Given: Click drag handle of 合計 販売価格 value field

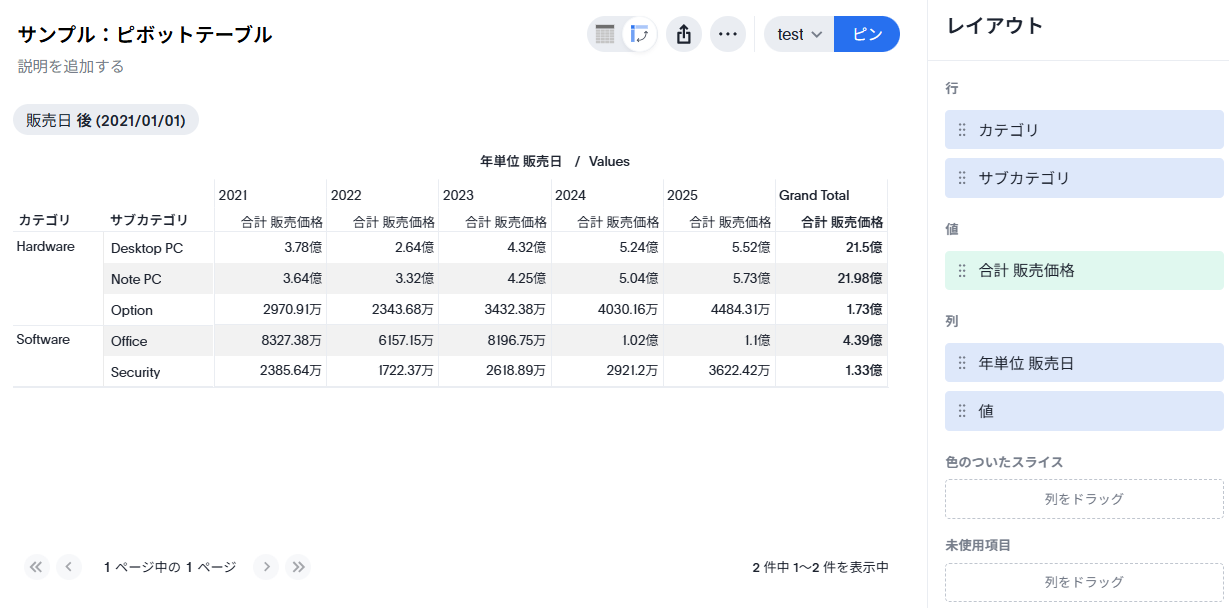Looking at the screenshot, I should click(962, 270).
